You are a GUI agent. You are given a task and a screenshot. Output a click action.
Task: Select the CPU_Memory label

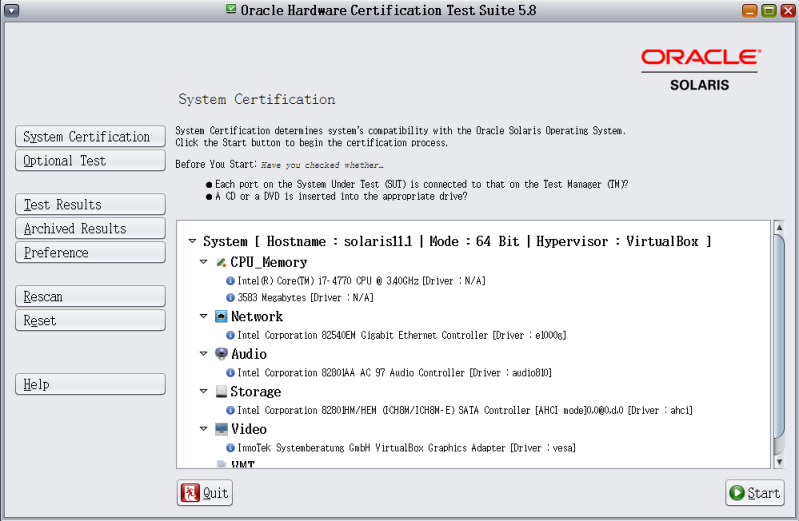[269, 262]
